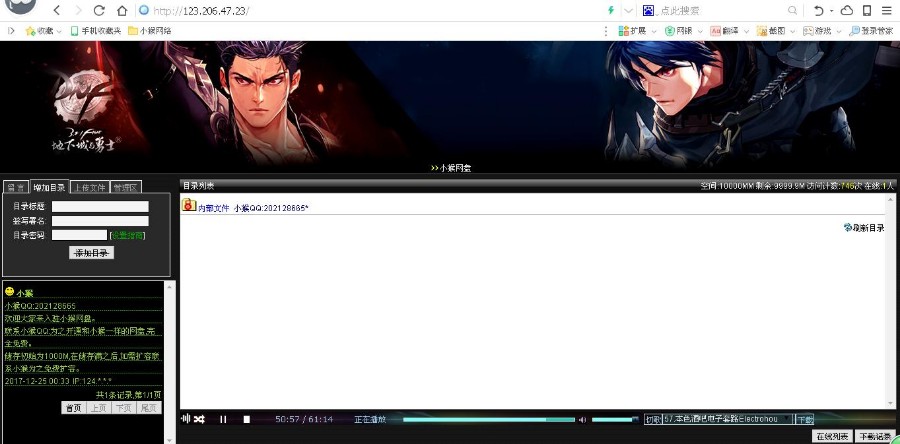Screen dimensions: 900x444
Task: Mute with the speaker volume icon
Action: tap(583, 419)
